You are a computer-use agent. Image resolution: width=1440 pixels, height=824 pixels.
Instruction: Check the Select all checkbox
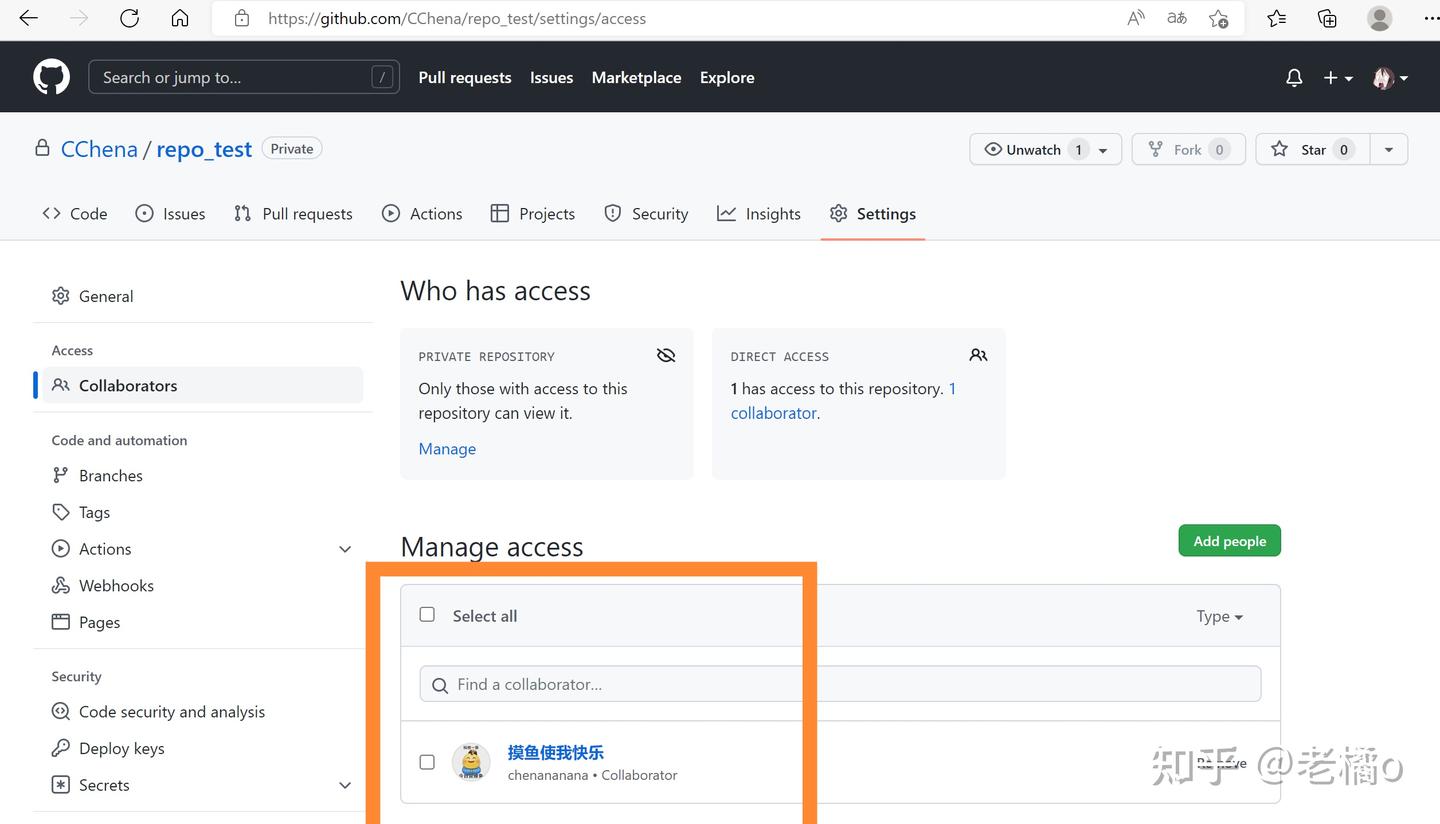click(x=427, y=615)
